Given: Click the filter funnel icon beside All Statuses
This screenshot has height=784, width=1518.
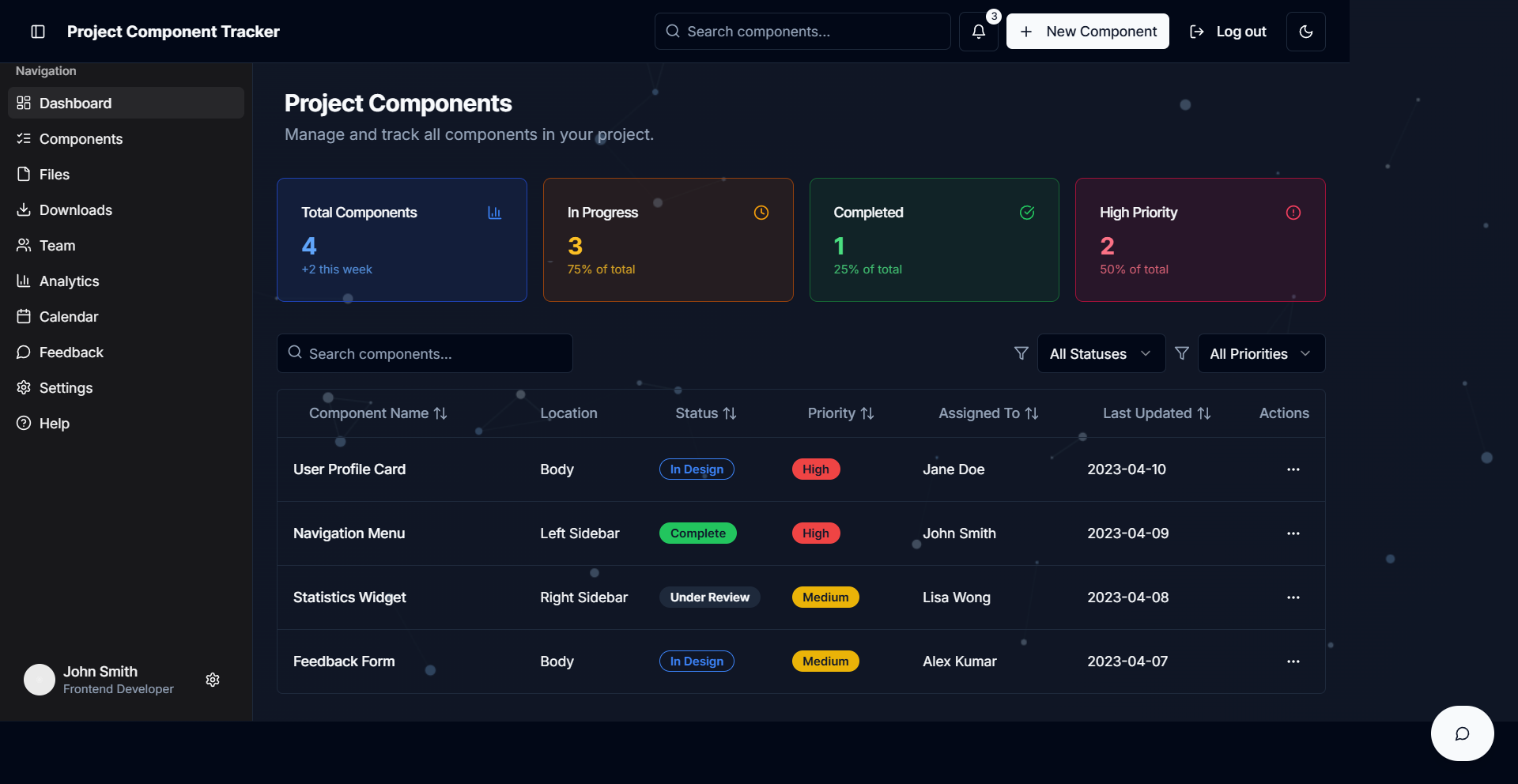Looking at the screenshot, I should (1021, 353).
